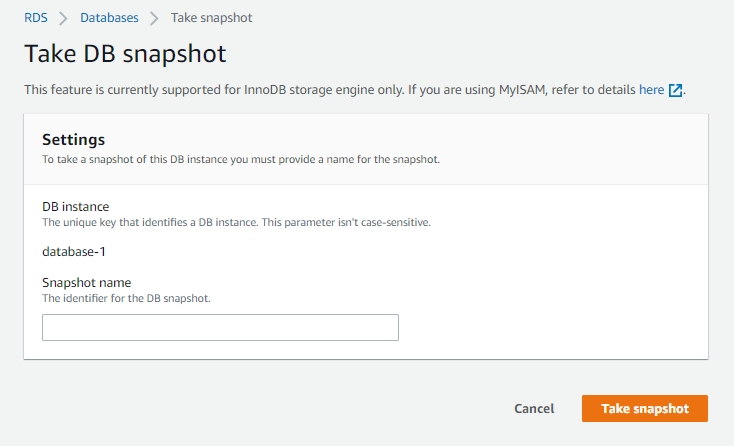Click the Settings panel heading
Screen dimensions: 734x446
click(x=73, y=140)
